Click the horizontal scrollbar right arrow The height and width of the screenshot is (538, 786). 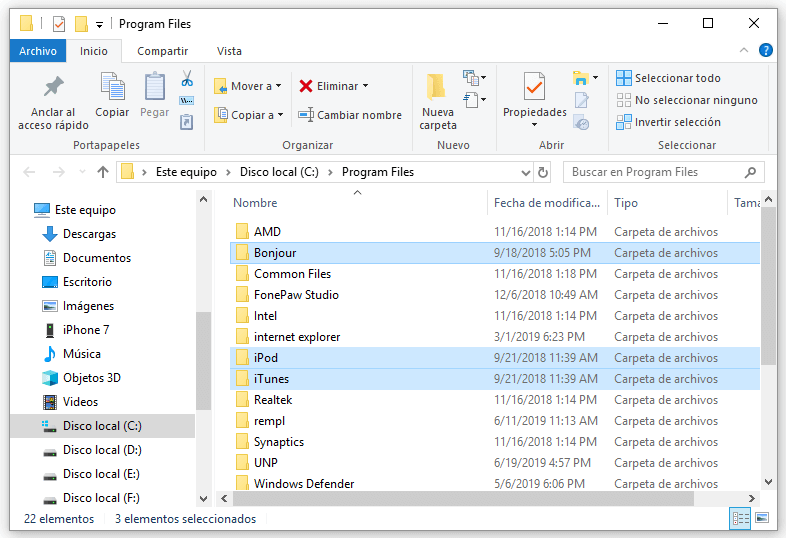[751, 498]
